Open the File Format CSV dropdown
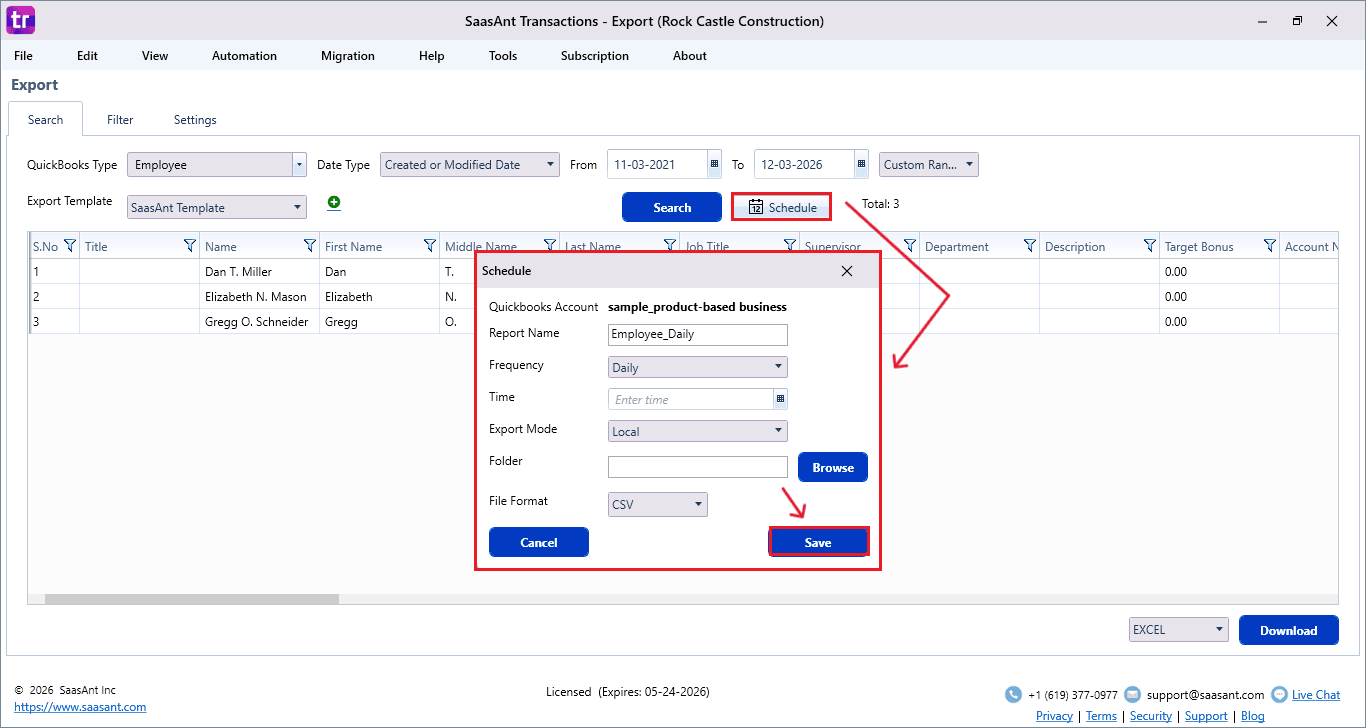 click(x=657, y=505)
